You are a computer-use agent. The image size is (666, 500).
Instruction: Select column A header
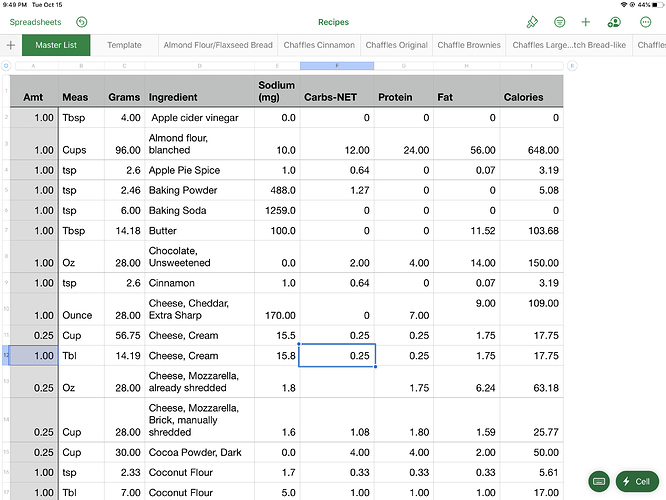[34, 66]
